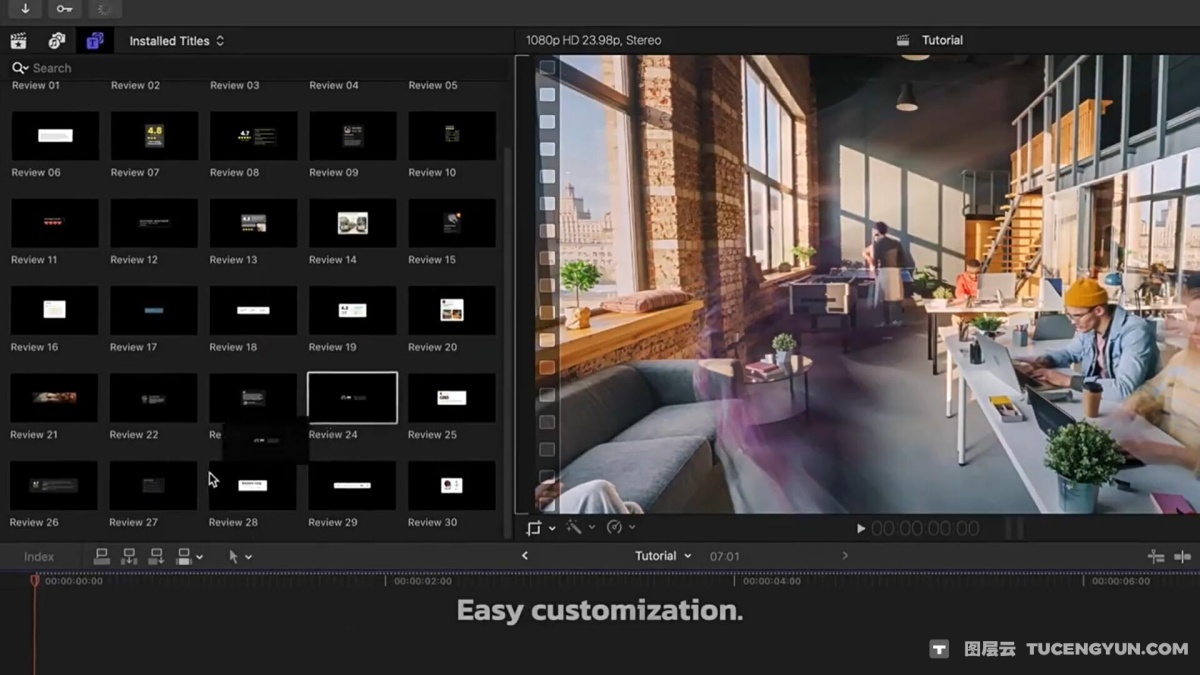Open the Installed Titles pop-up menu
This screenshot has width=1200, height=675.
coord(176,41)
